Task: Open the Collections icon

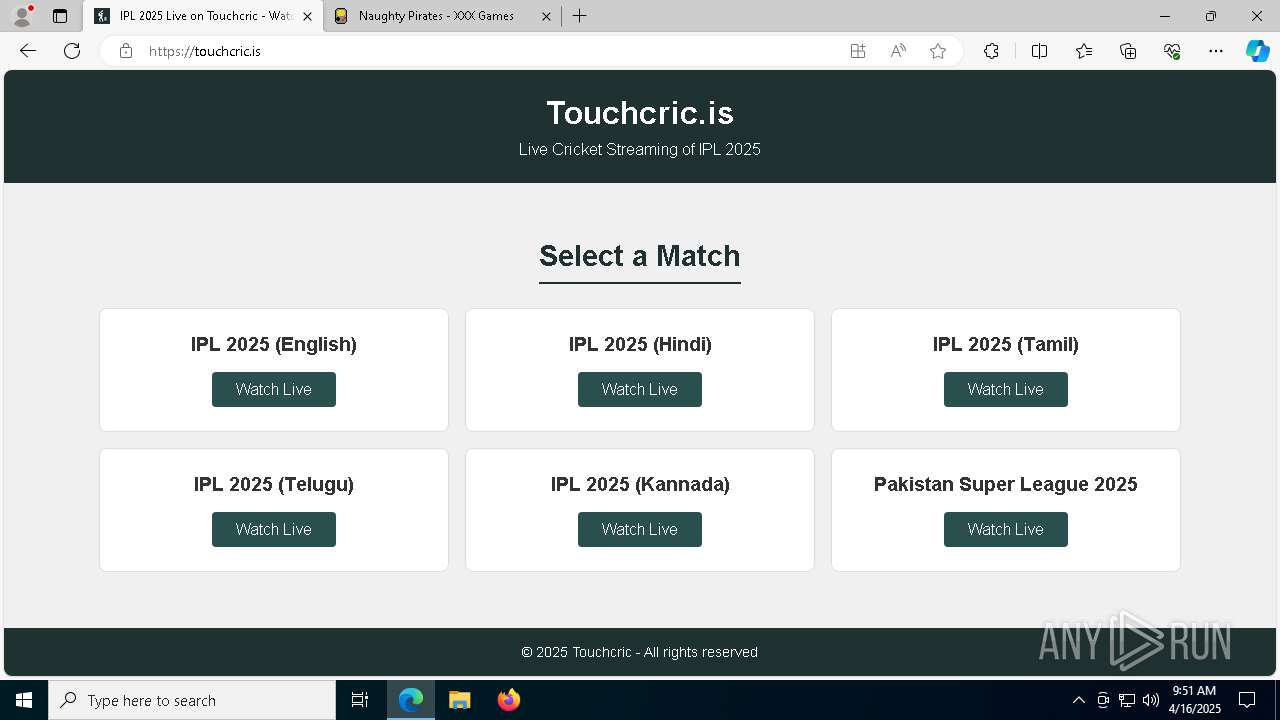Action: tap(1128, 51)
